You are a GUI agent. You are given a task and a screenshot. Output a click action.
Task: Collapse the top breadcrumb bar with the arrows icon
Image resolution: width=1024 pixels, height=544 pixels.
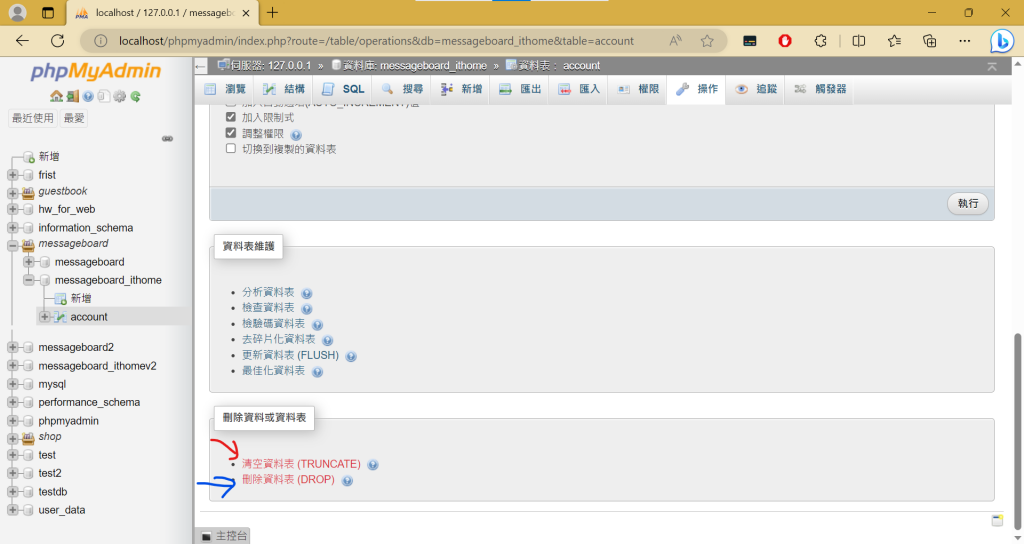pos(992,66)
